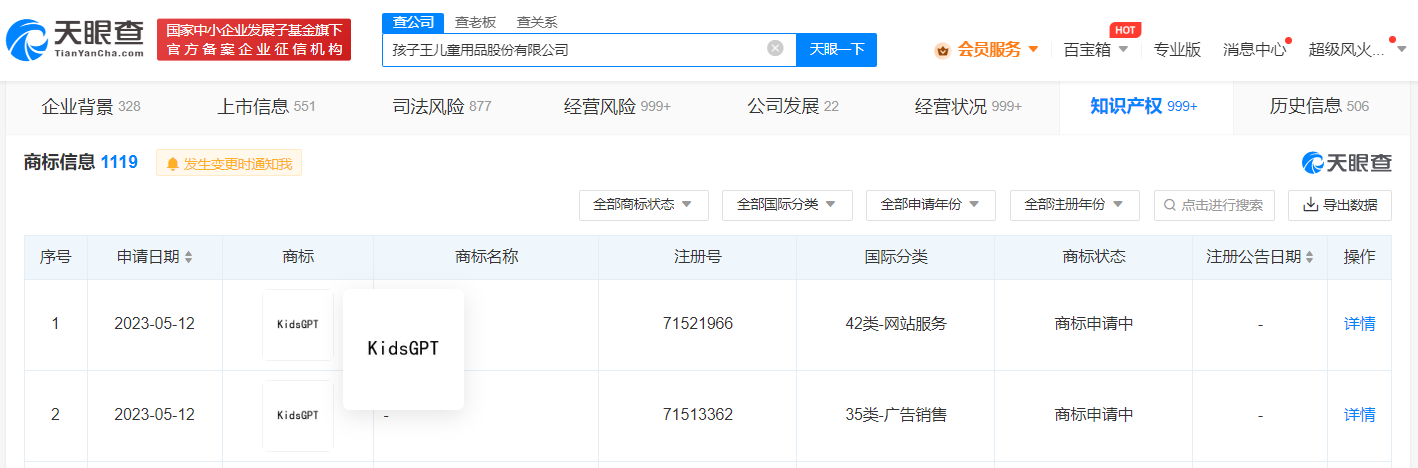Click the 42类-网站服务 cell

pos(896,324)
